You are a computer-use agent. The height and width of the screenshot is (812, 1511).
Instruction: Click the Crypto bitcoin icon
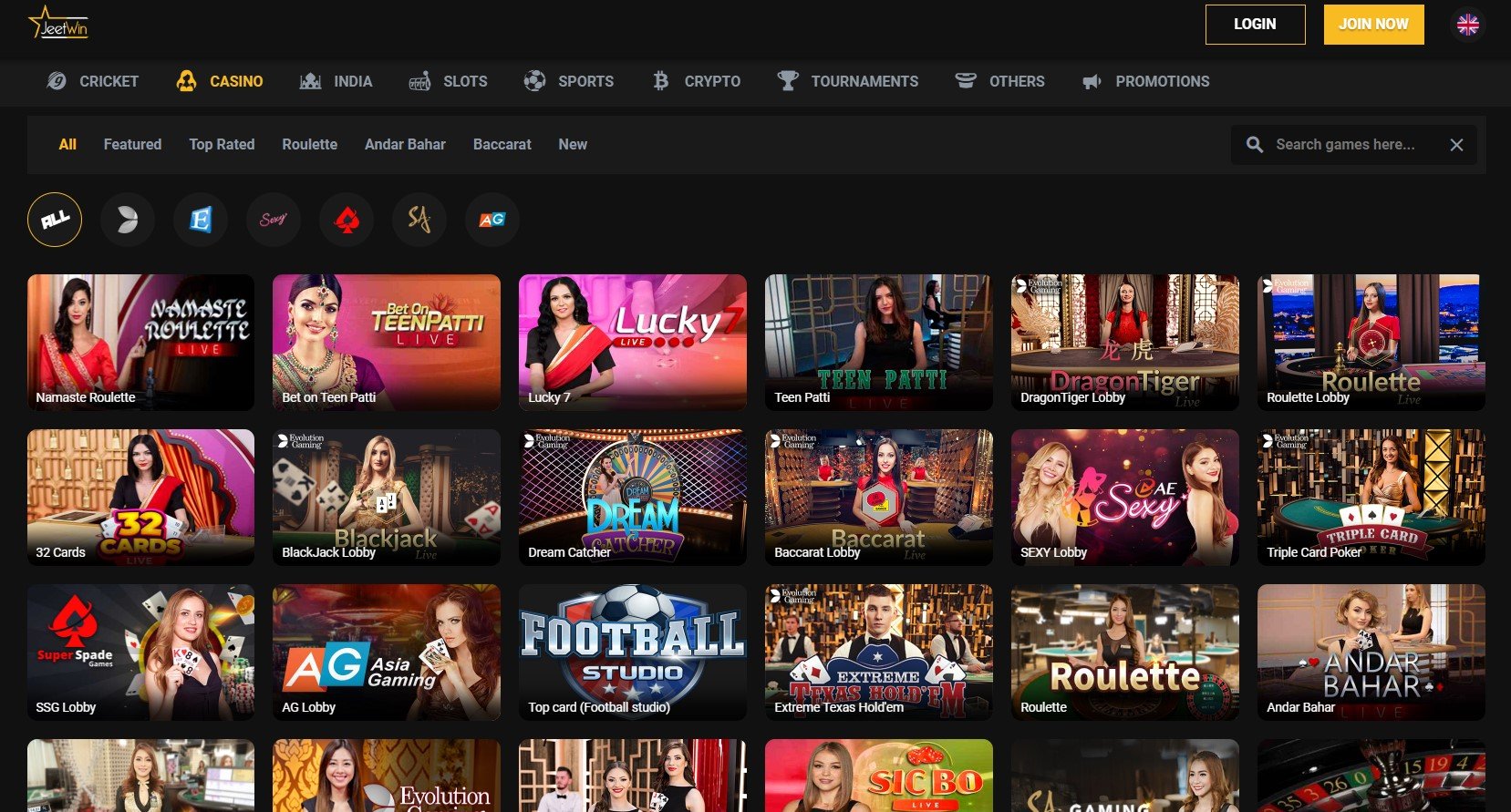[661, 81]
